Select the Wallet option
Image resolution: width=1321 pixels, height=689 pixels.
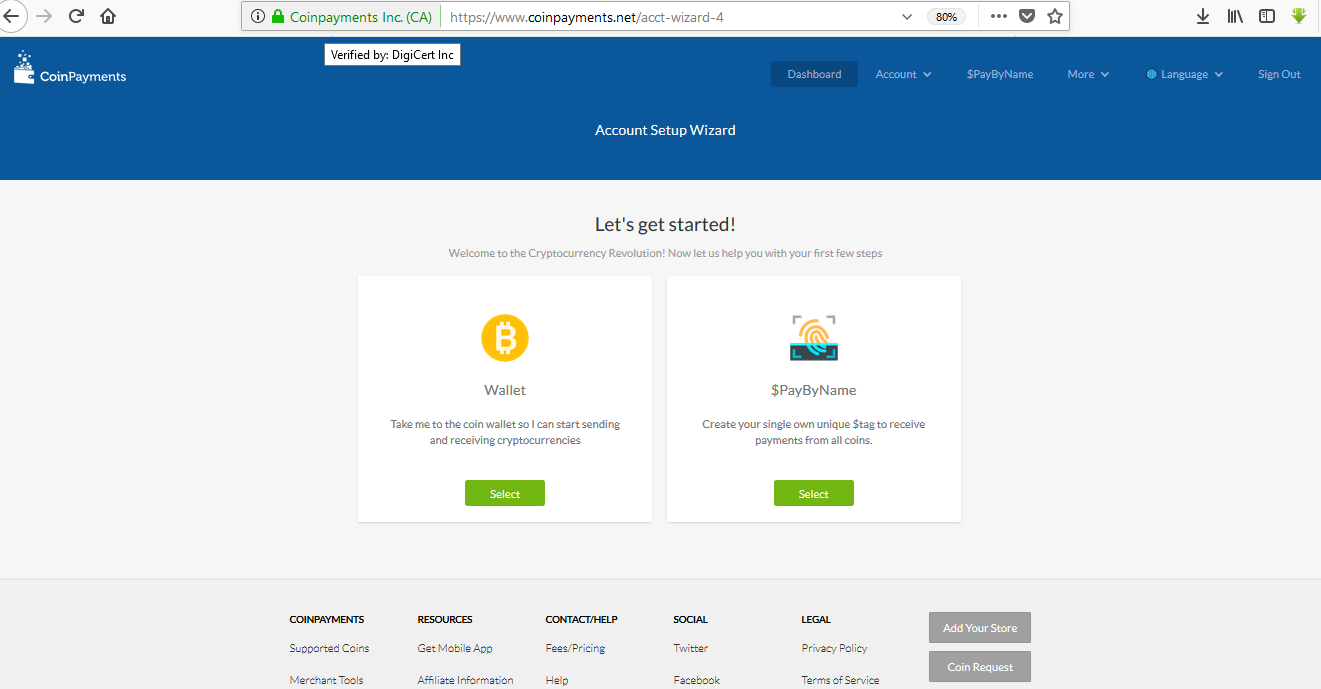pyautogui.click(x=505, y=493)
